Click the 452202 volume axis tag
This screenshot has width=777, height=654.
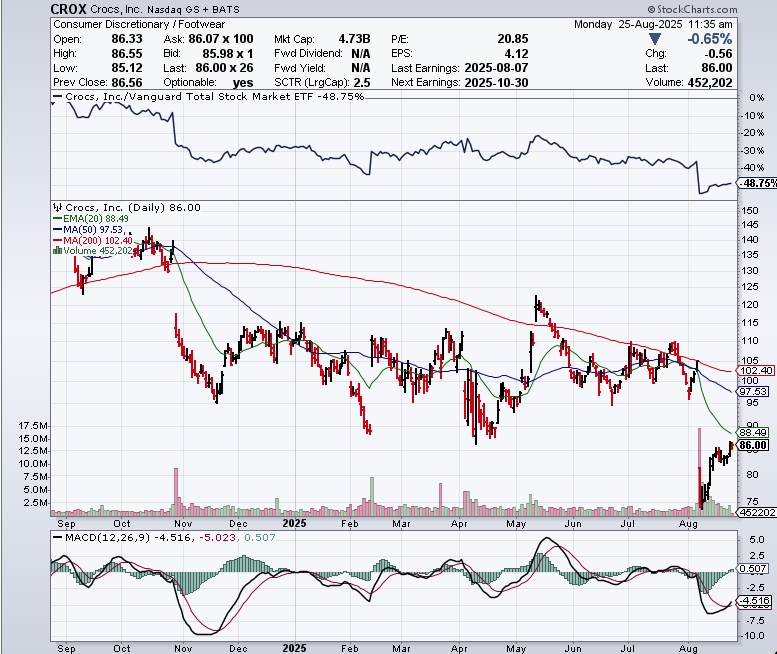[756, 512]
